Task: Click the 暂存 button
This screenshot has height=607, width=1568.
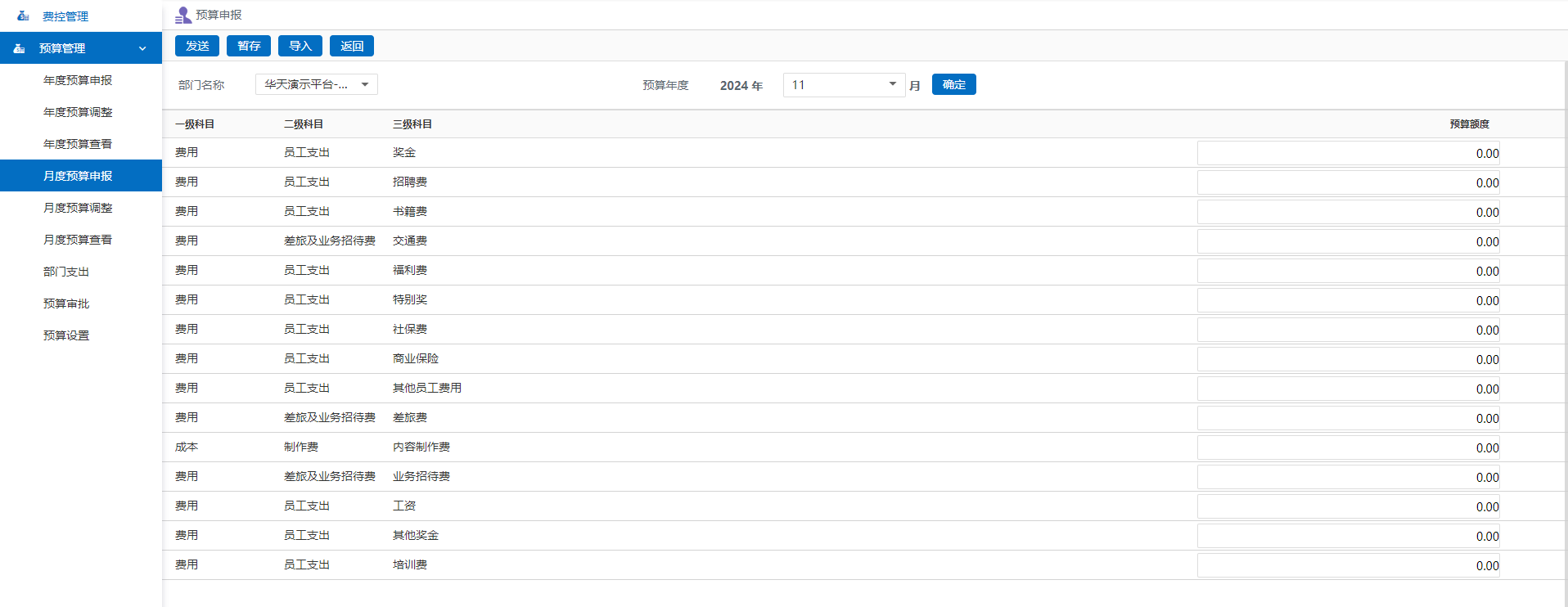Action: 249,46
